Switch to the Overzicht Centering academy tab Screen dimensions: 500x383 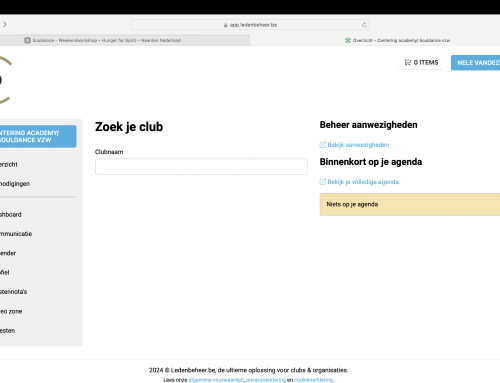[375, 40]
